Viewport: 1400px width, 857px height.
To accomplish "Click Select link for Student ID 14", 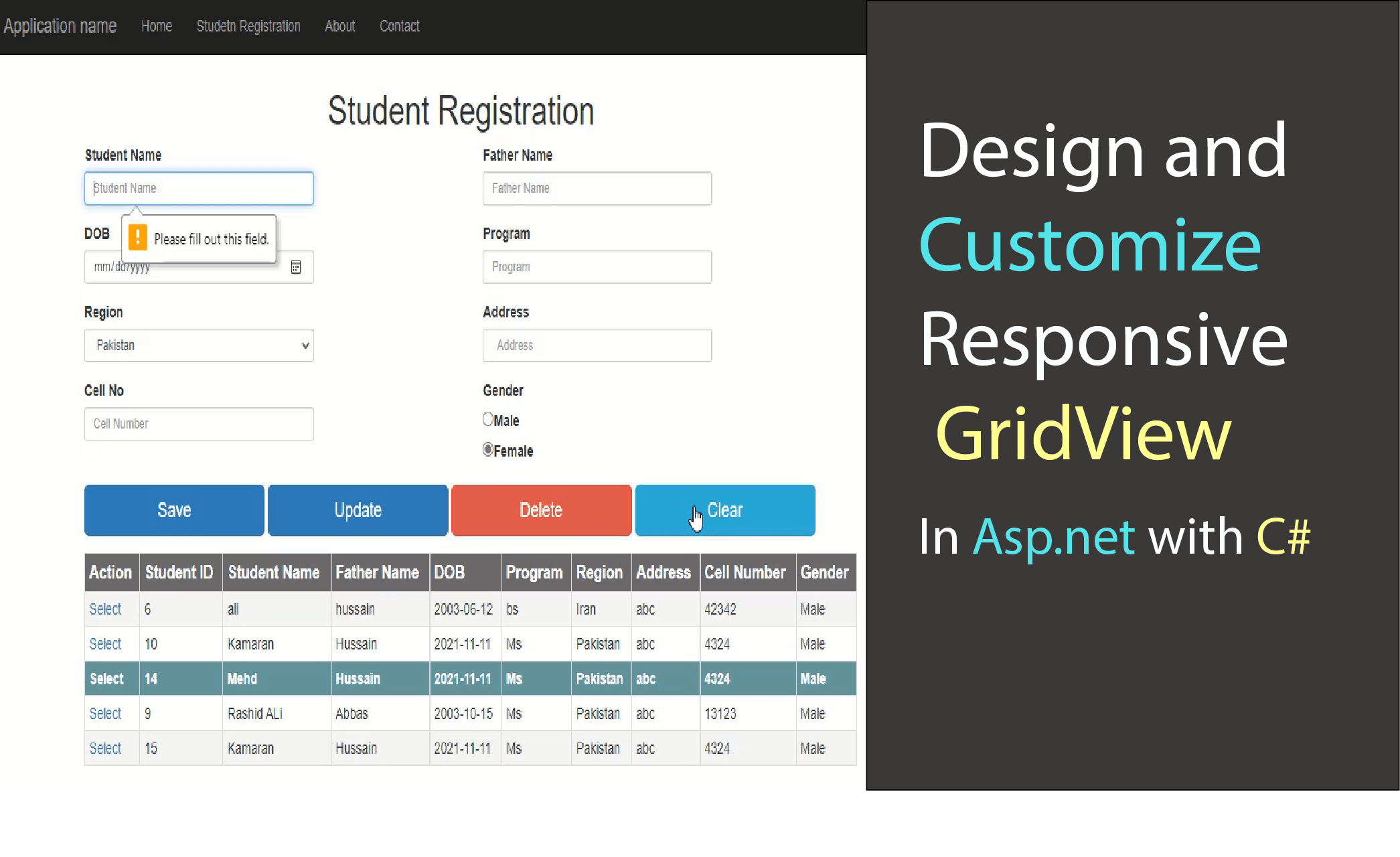I will [x=107, y=678].
